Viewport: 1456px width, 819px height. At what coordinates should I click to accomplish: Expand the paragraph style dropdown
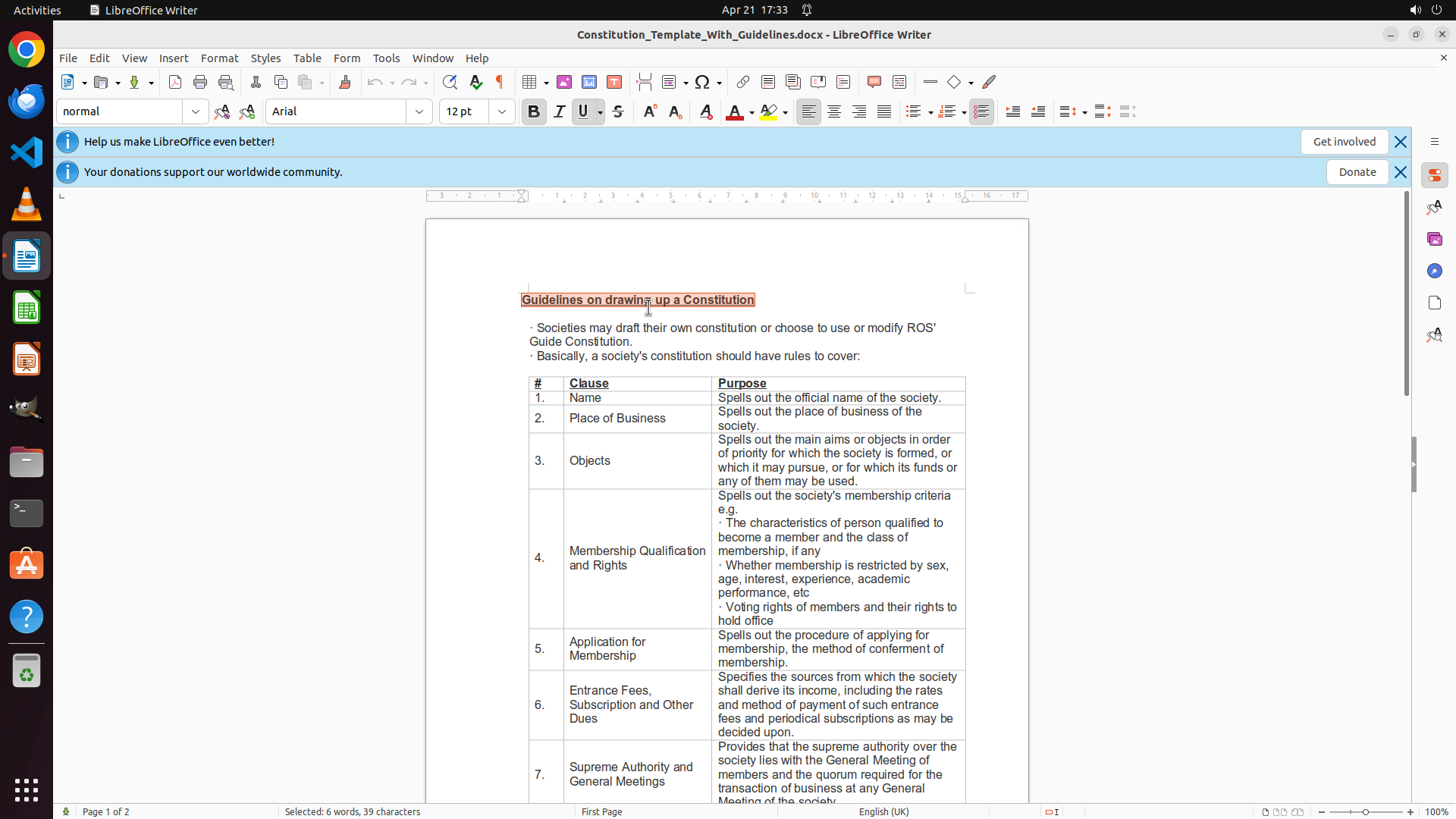[196, 111]
